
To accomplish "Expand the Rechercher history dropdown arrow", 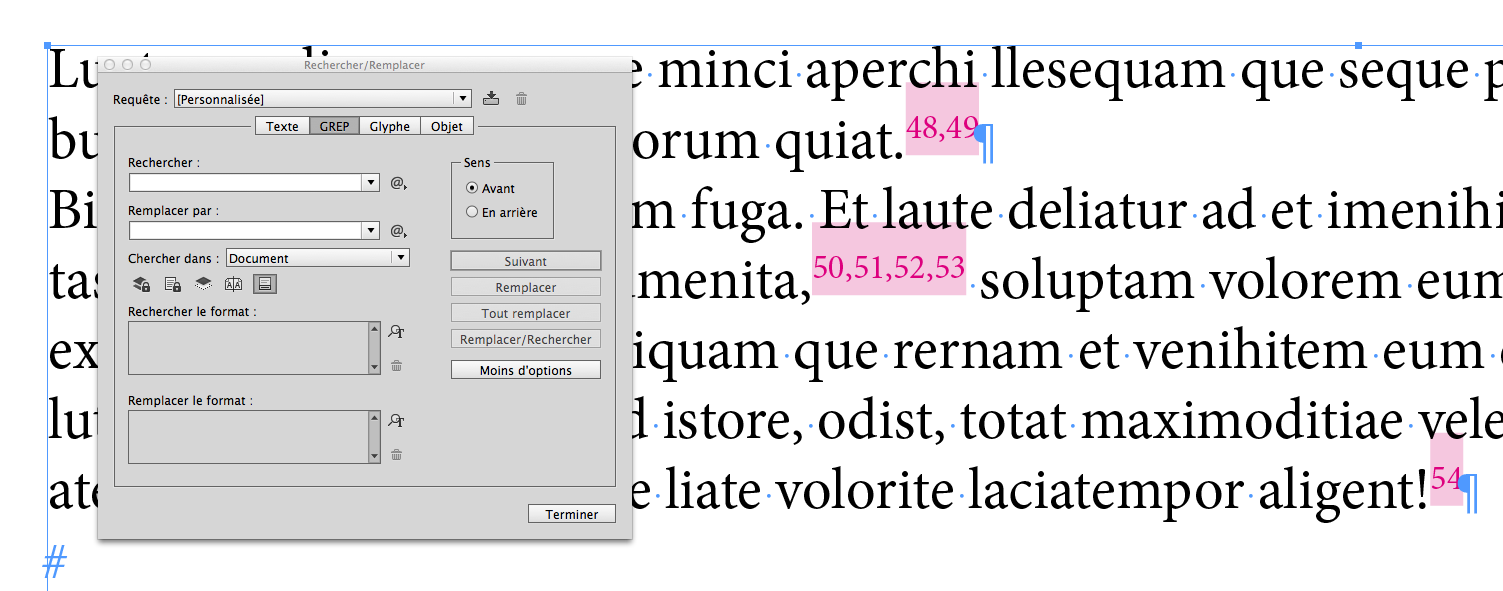I will pyautogui.click(x=371, y=183).
